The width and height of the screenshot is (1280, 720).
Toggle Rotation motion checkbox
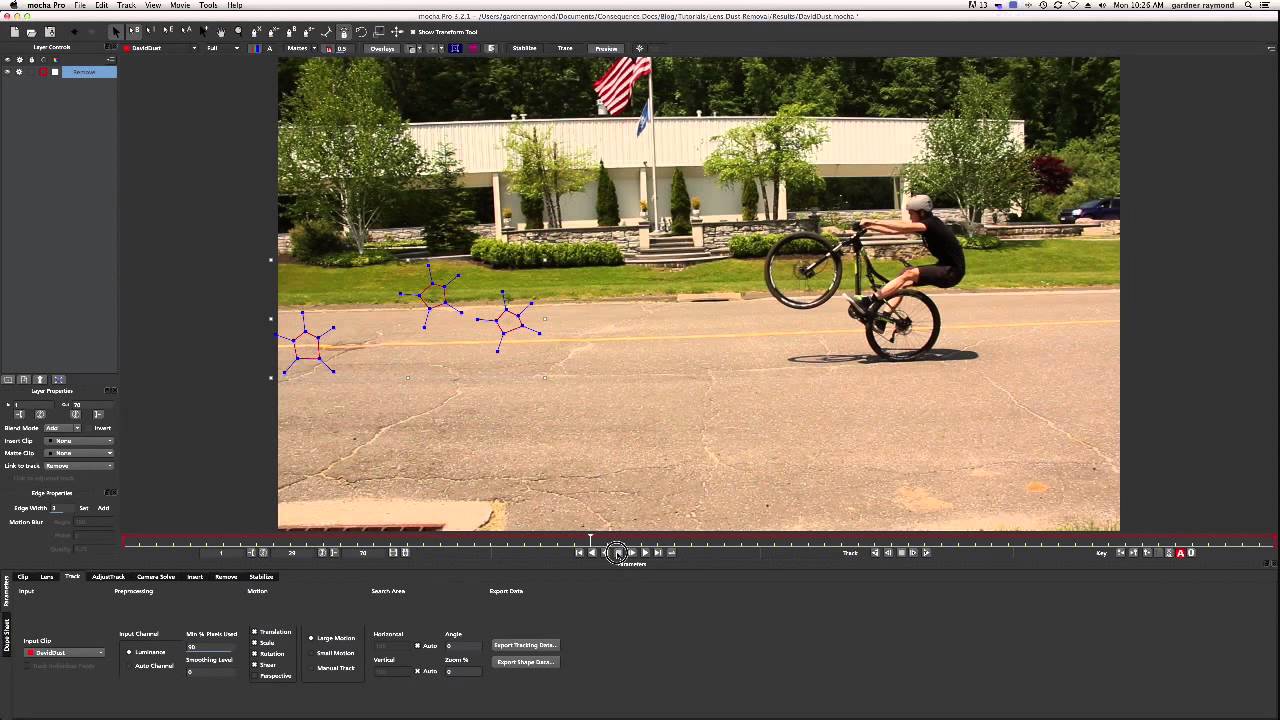pyautogui.click(x=255, y=654)
